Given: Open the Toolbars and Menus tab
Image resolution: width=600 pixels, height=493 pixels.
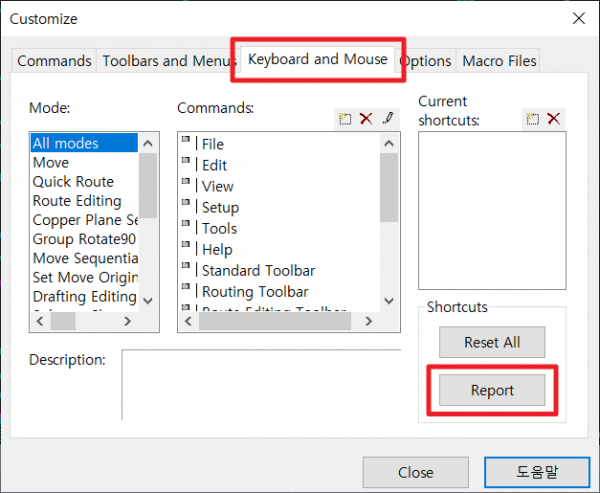Looking at the screenshot, I should [168, 61].
